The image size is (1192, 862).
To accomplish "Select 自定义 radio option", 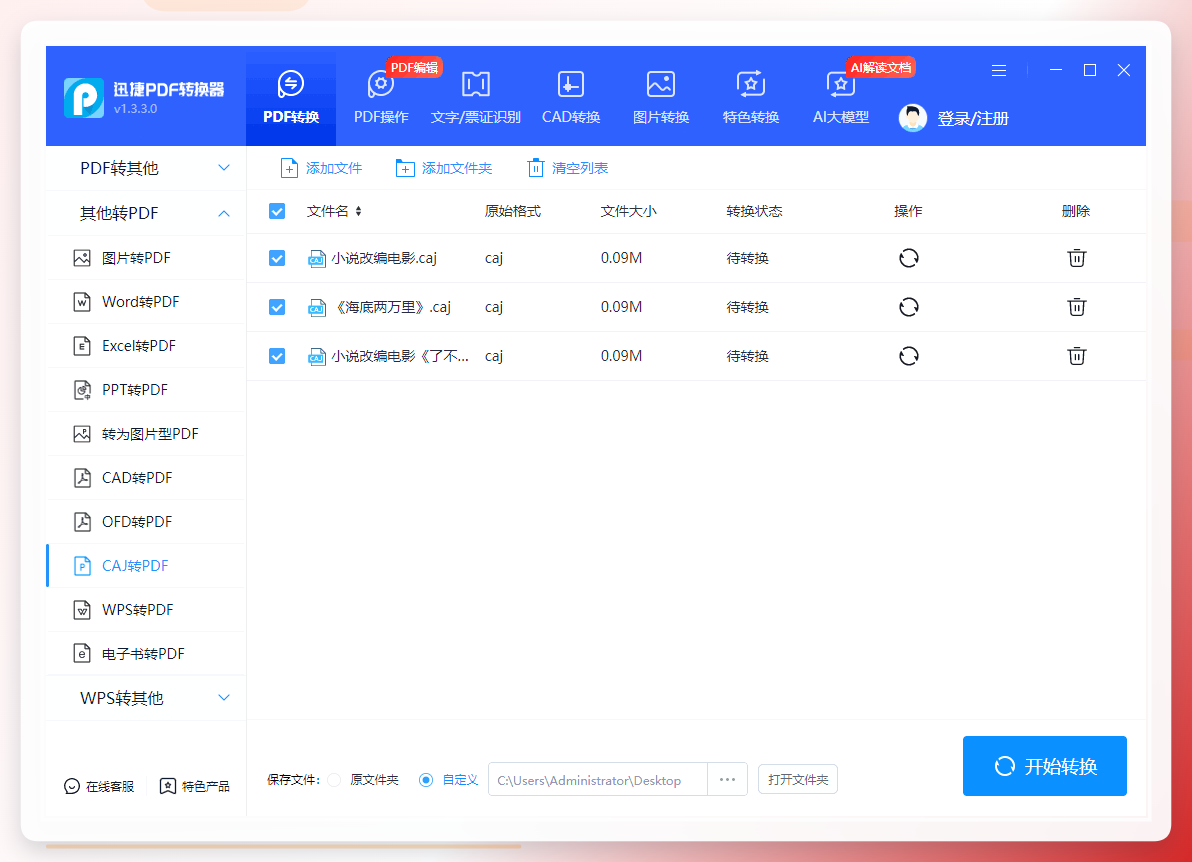I will pos(426,780).
